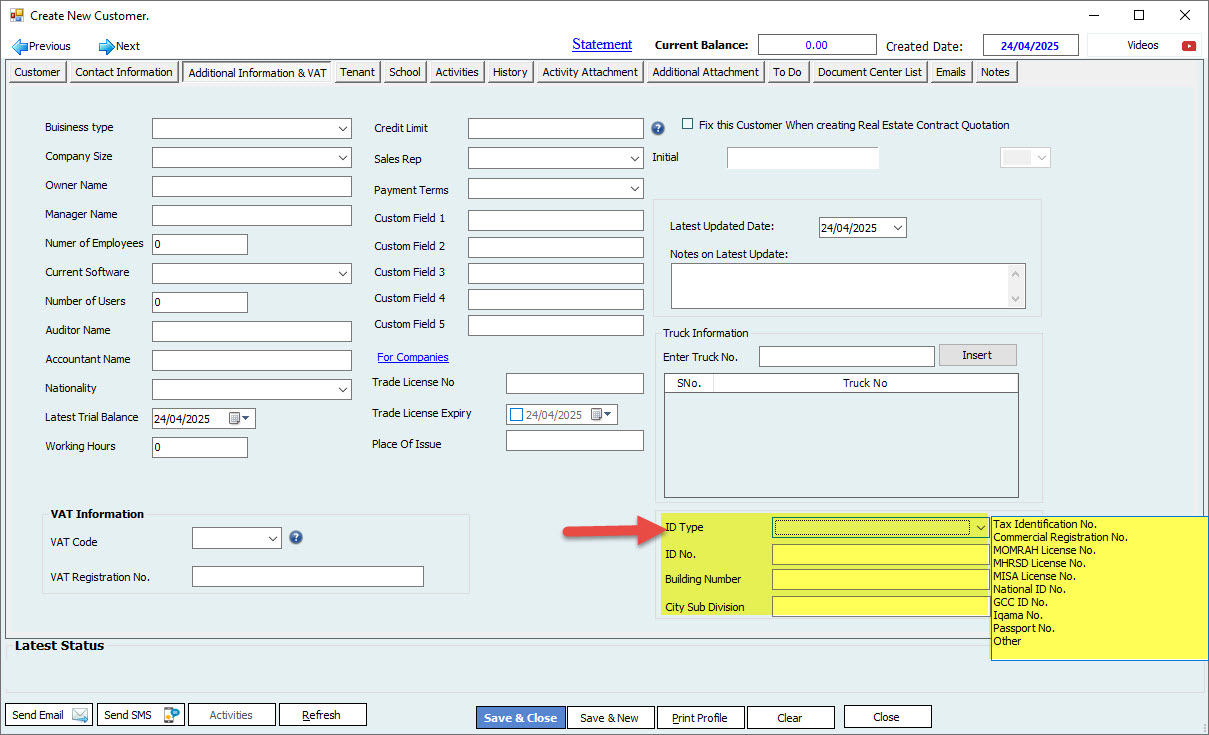This screenshot has height=735, width=1209.
Task: Click the help icon beside Credit Limit
Action: pos(658,128)
